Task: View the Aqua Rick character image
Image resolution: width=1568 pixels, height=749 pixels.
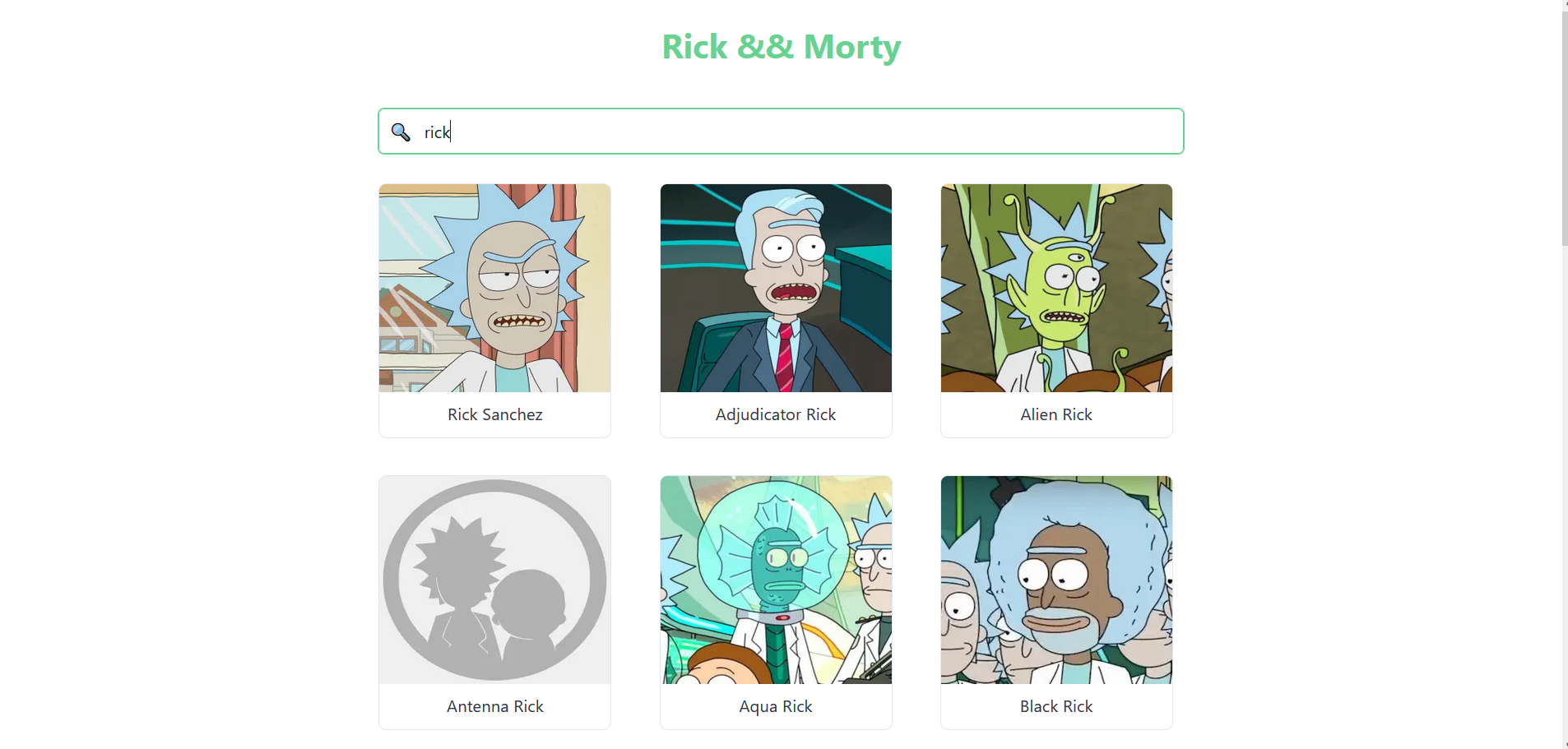Action: (x=776, y=580)
